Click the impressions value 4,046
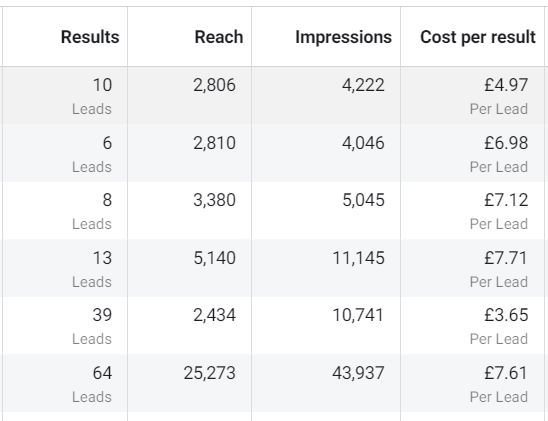548x421 pixels. [x=363, y=143]
